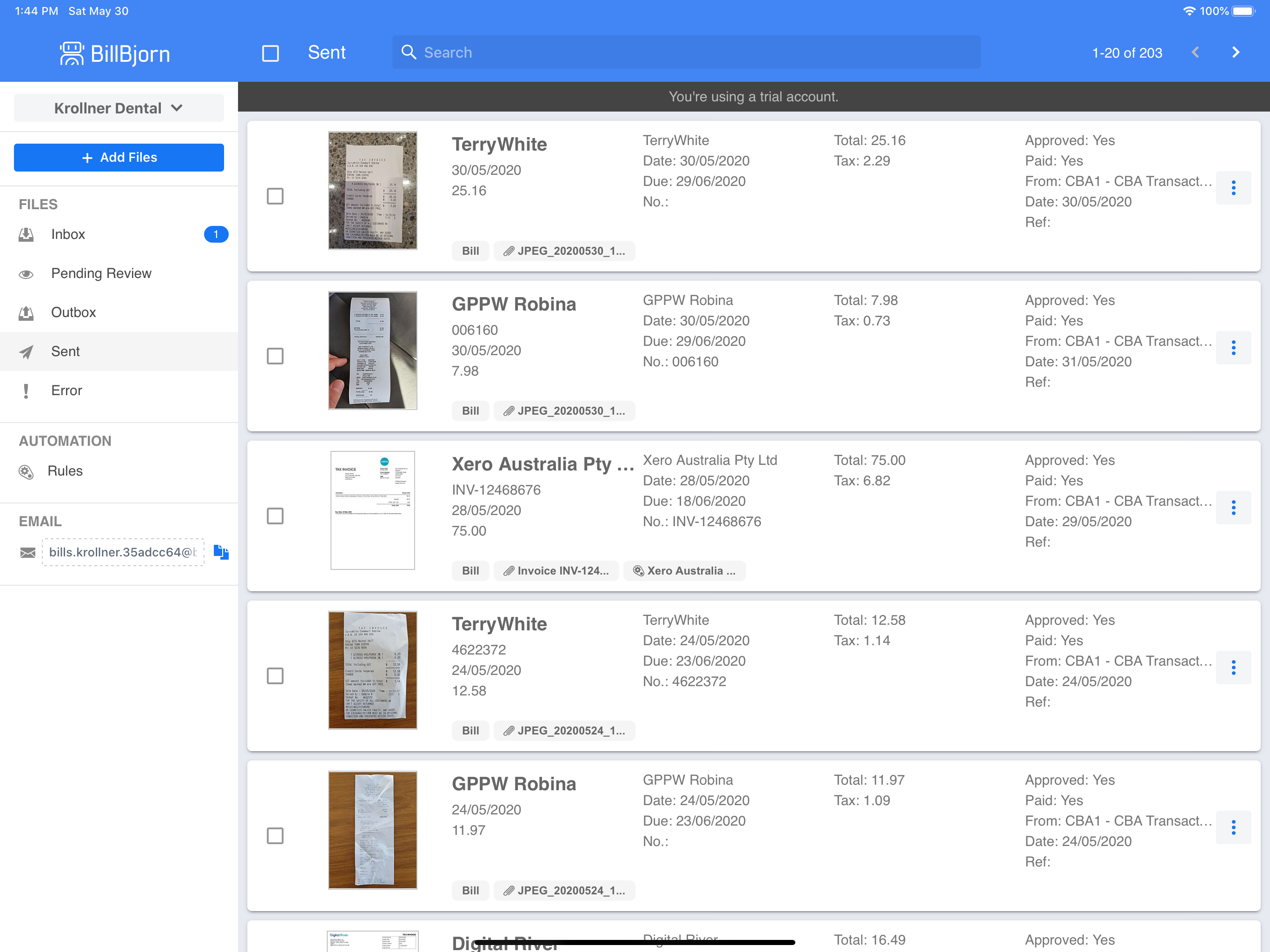Click the Xero Australia rule chip

[684, 571]
